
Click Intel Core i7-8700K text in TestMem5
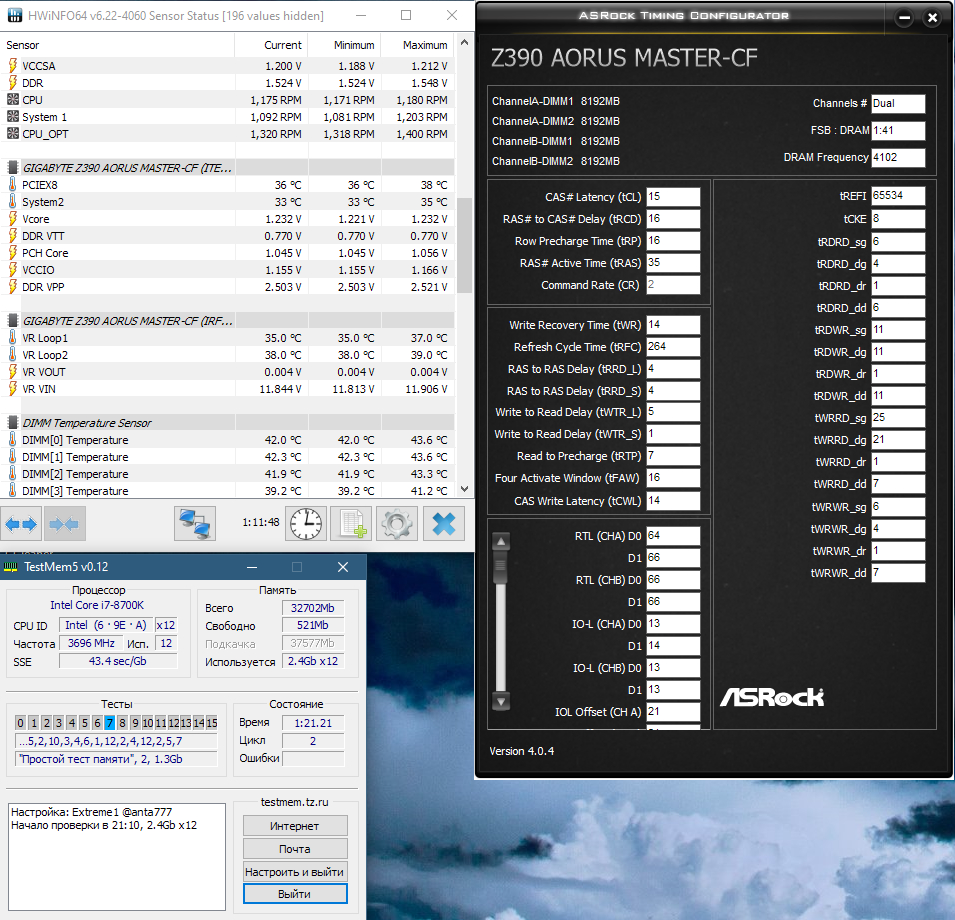97,605
